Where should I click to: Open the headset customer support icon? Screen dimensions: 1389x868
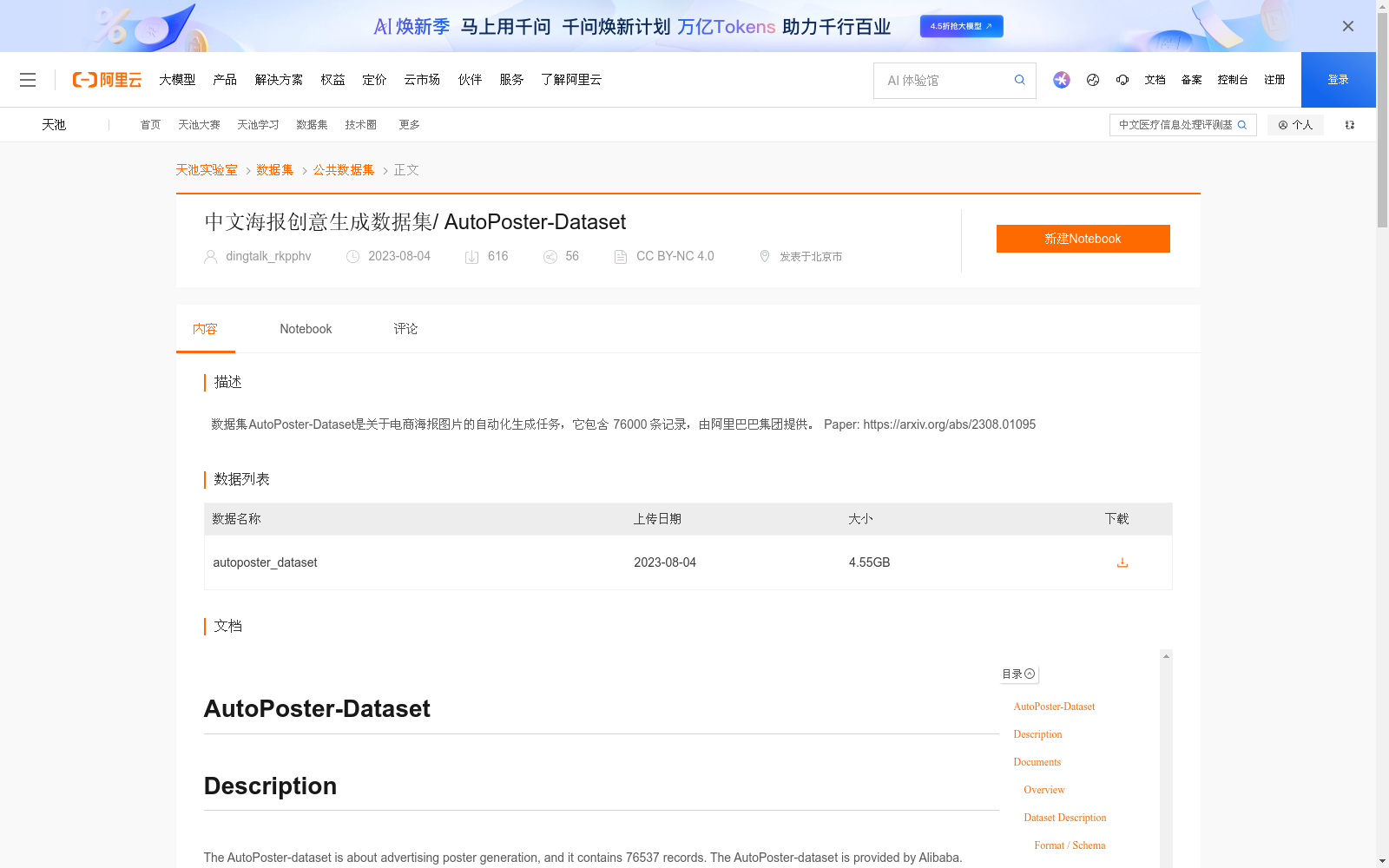coord(1122,80)
